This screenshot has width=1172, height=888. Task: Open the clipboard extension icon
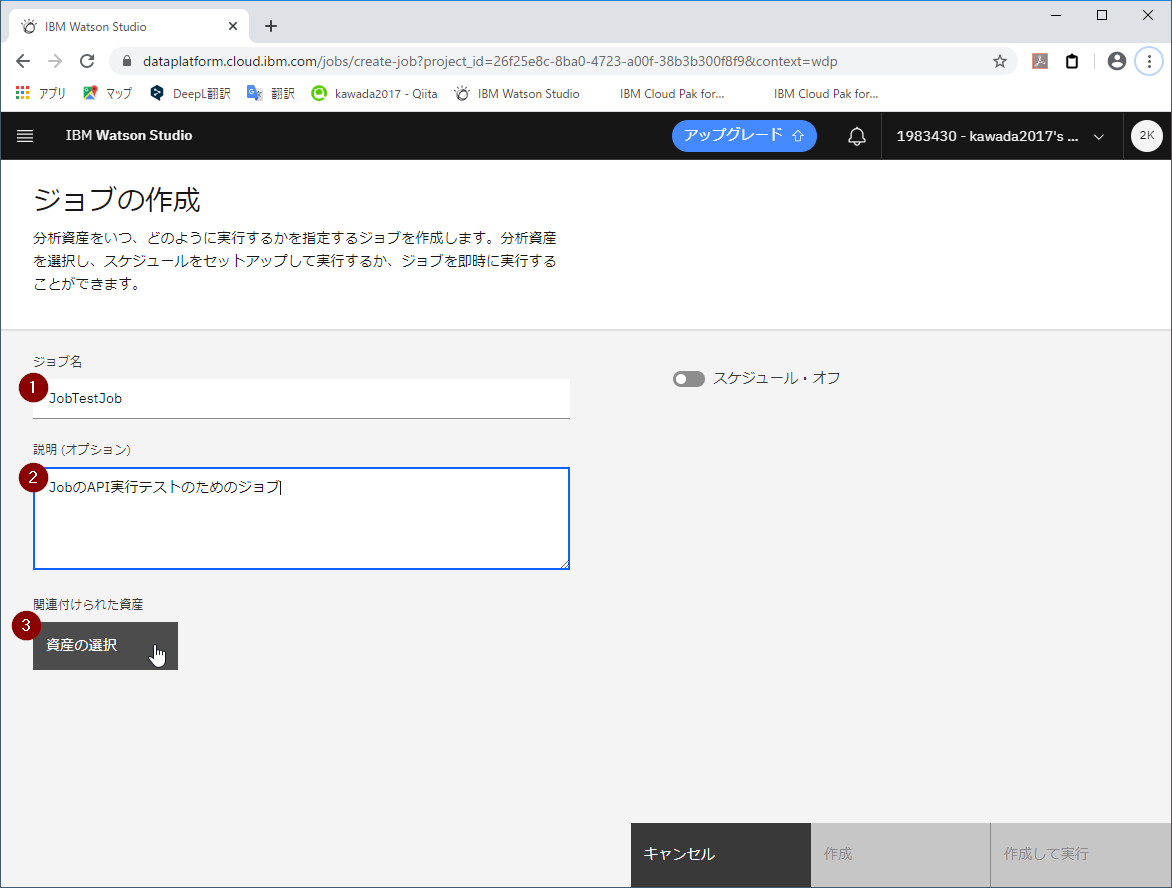(x=1072, y=61)
